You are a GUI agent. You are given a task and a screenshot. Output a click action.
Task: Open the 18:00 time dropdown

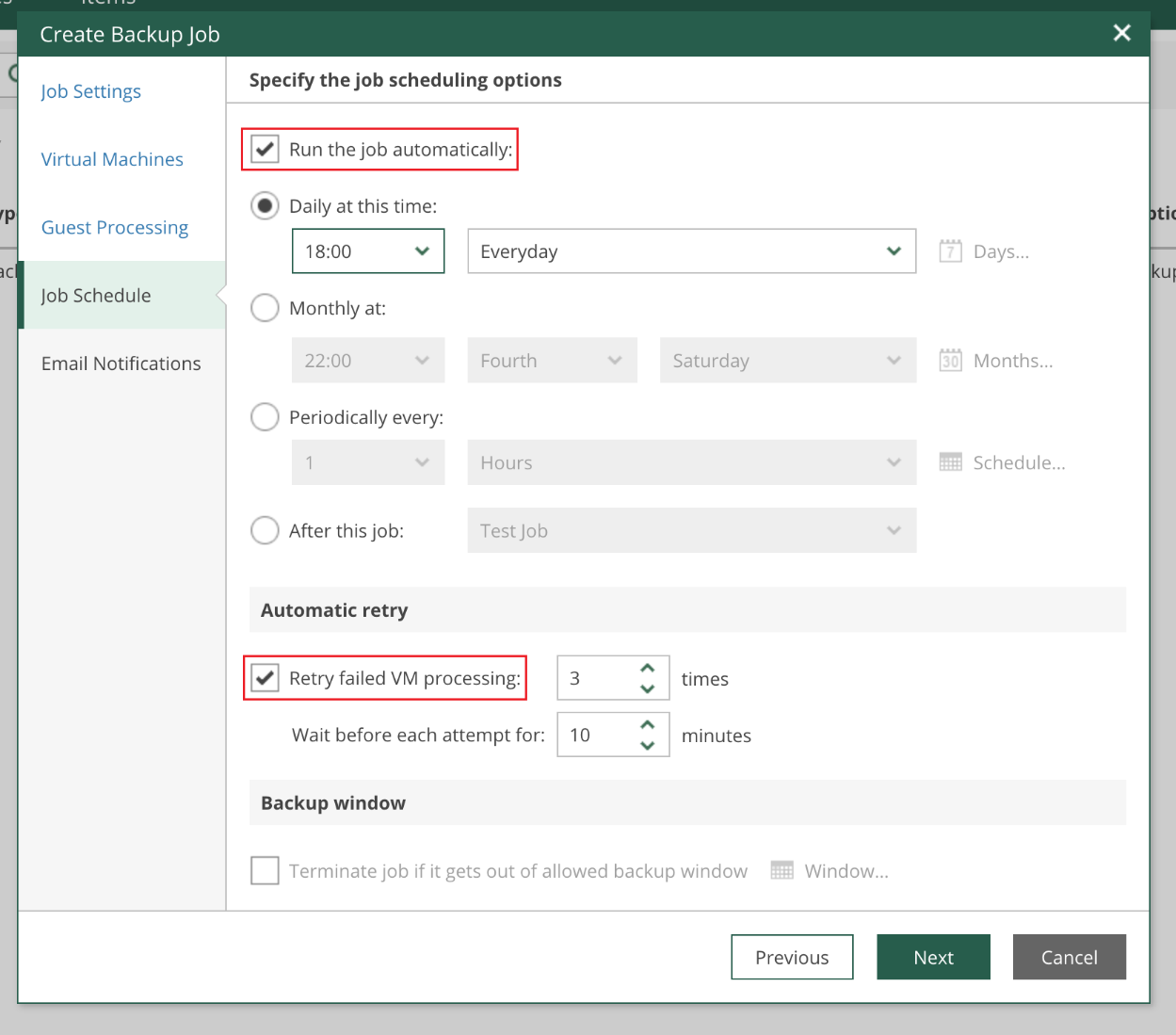368,251
